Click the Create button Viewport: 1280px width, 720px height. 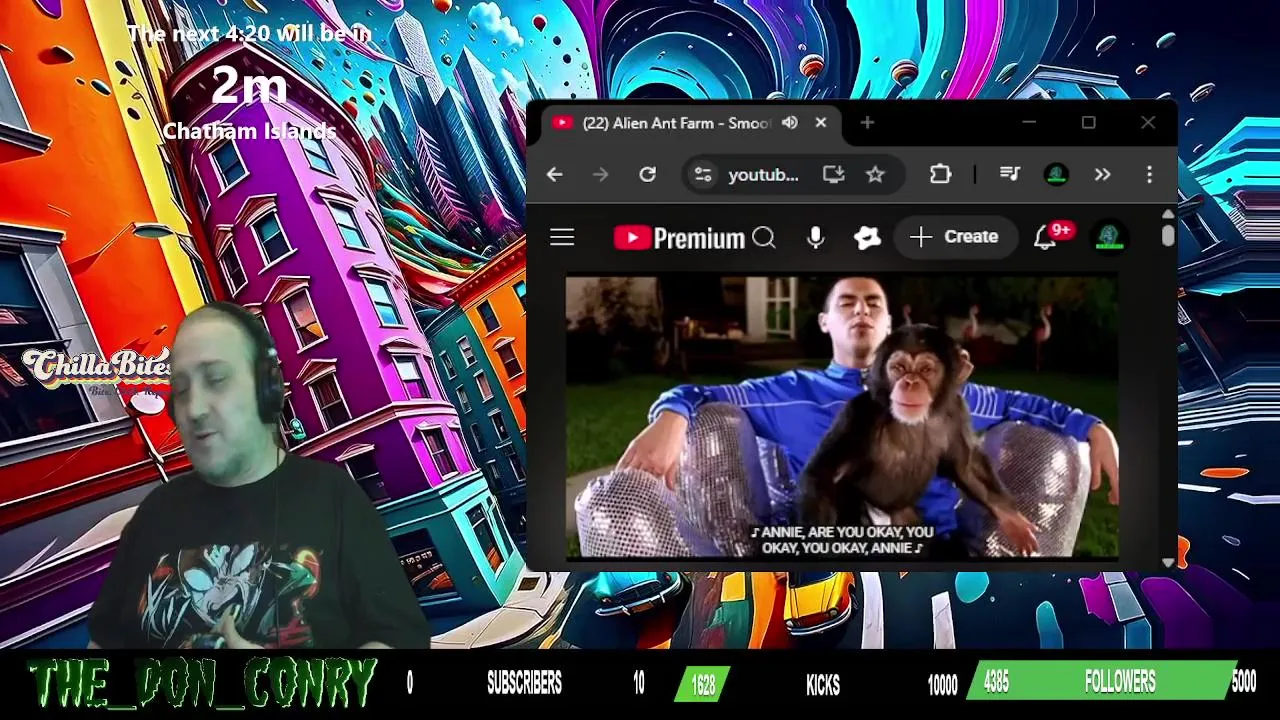coord(954,237)
